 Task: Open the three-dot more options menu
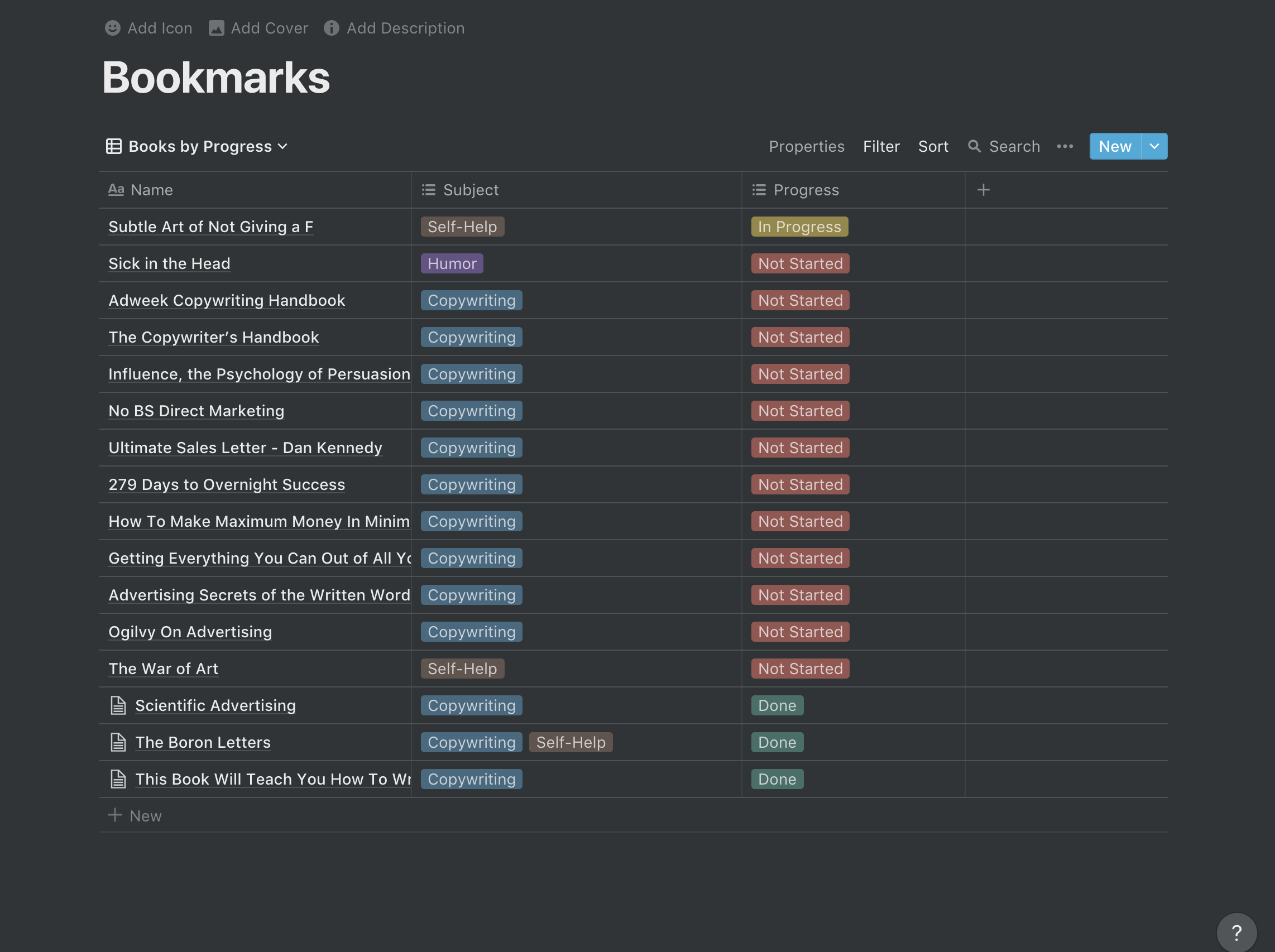pyautogui.click(x=1065, y=146)
